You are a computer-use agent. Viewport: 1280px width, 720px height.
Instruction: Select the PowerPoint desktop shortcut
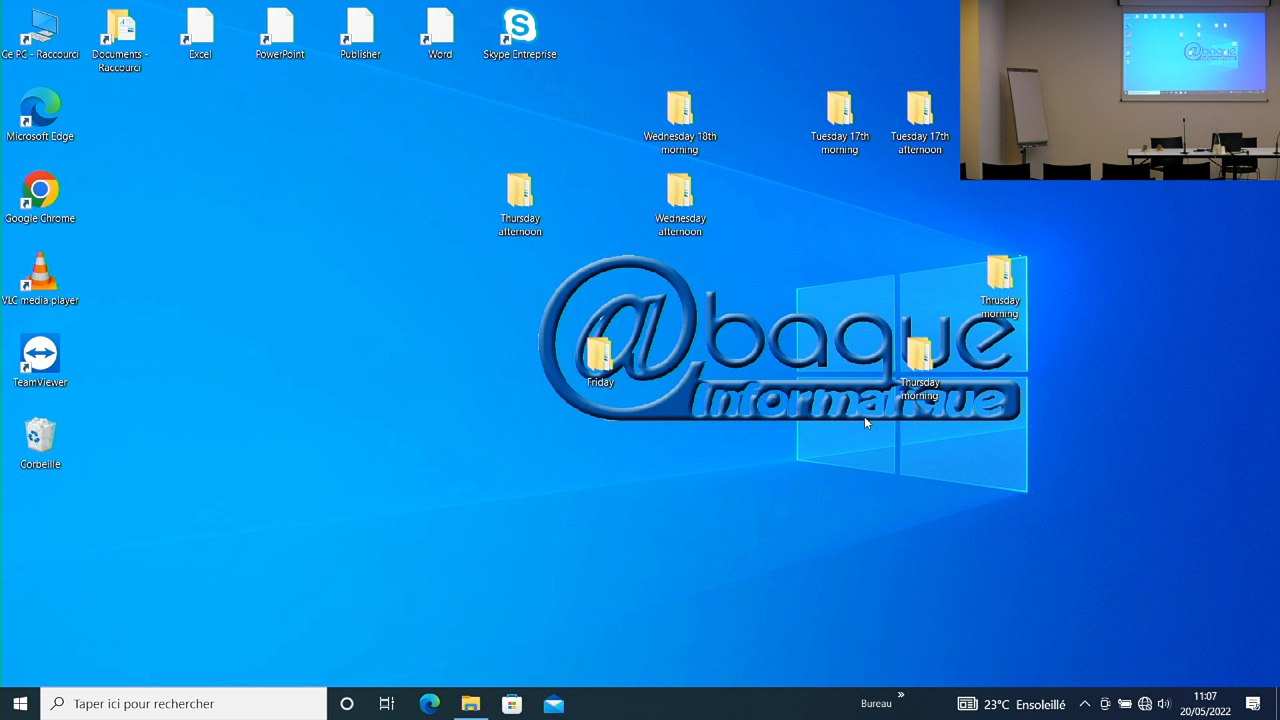click(x=280, y=35)
